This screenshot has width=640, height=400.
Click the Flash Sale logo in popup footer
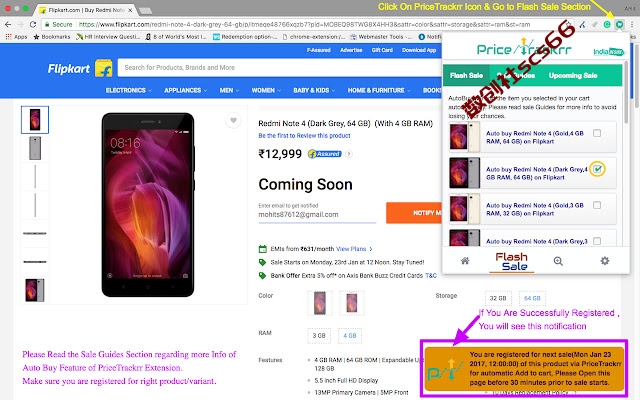511,262
